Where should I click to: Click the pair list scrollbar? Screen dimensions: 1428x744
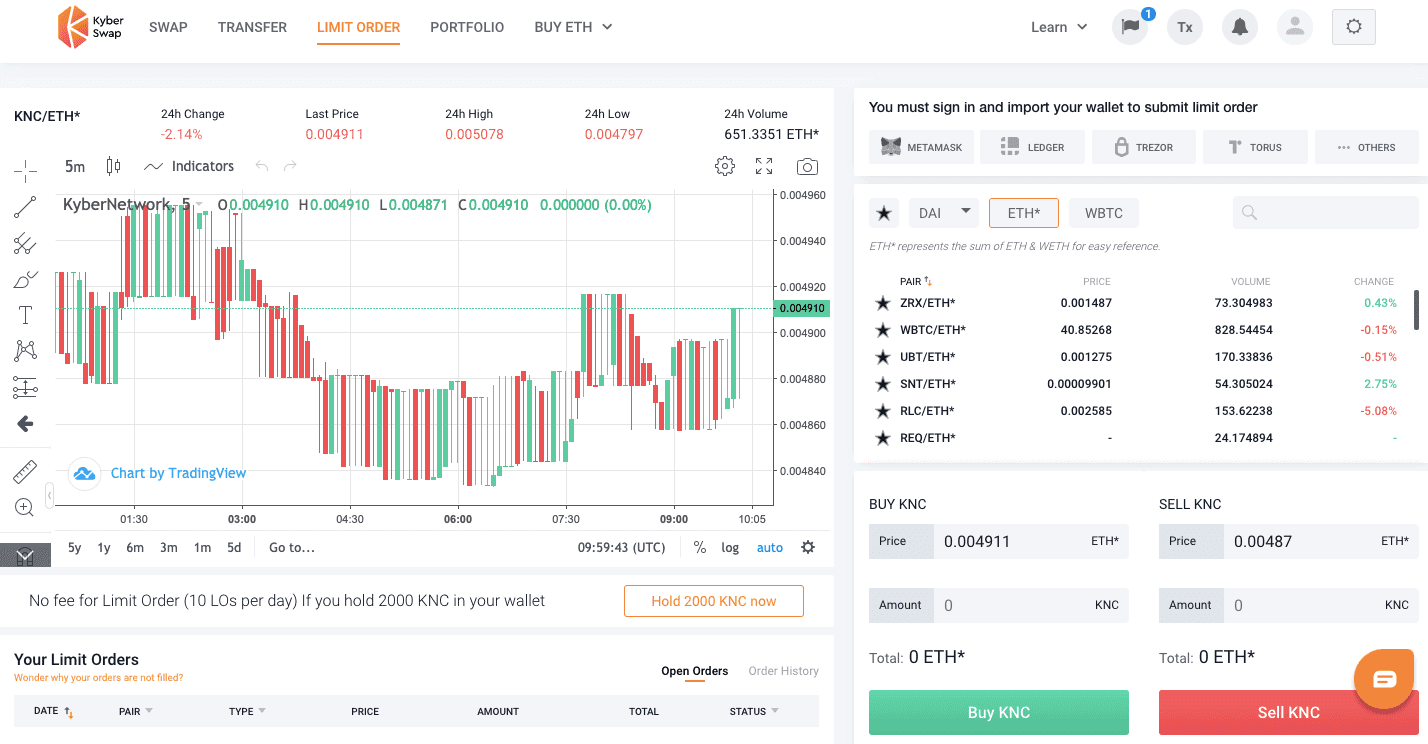click(1416, 309)
